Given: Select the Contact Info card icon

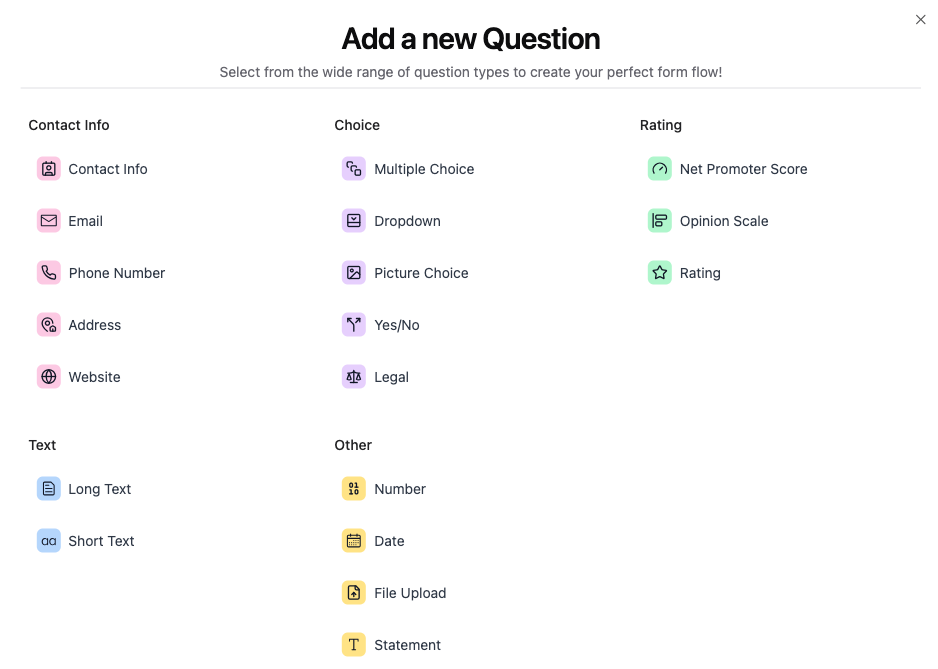Looking at the screenshot, I should point(48,169).
